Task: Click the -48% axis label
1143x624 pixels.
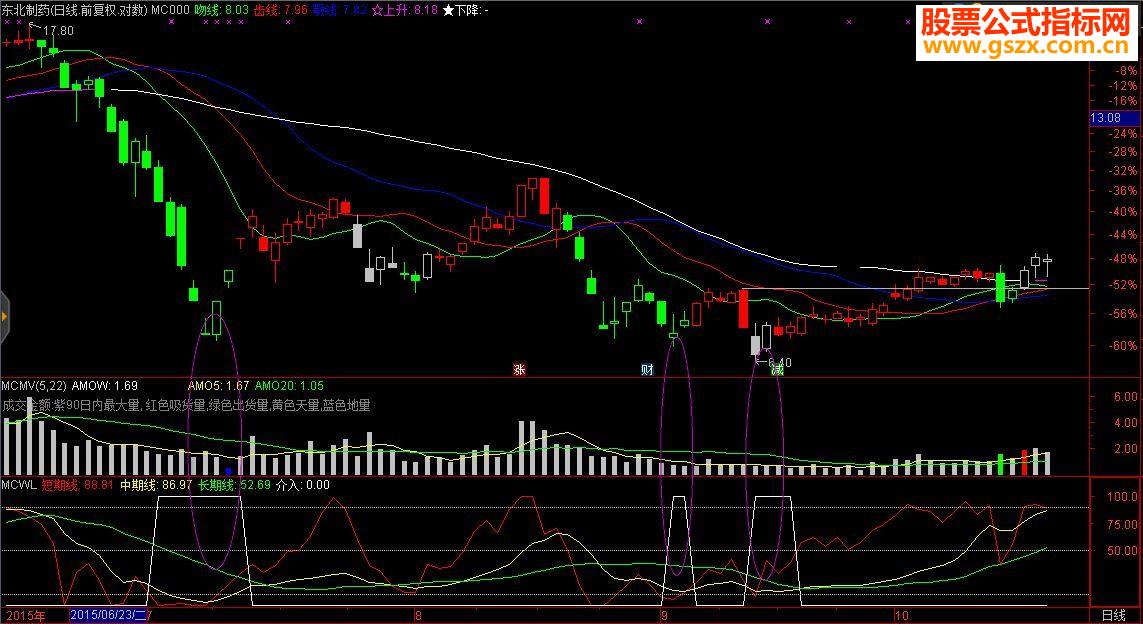Action: tap(1122, 259)
